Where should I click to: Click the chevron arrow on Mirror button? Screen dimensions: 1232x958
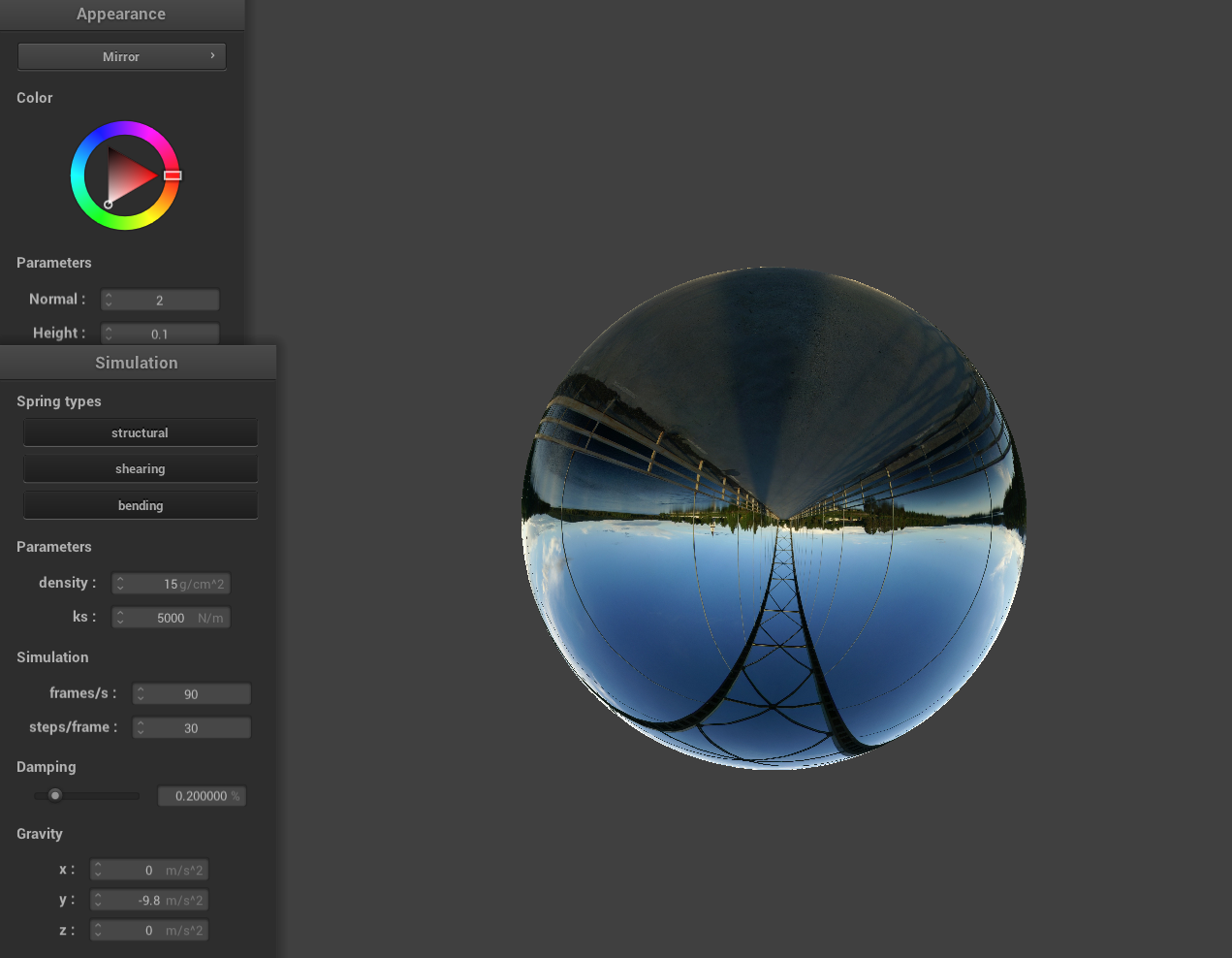pyautogui.click(x=212, y=56)
